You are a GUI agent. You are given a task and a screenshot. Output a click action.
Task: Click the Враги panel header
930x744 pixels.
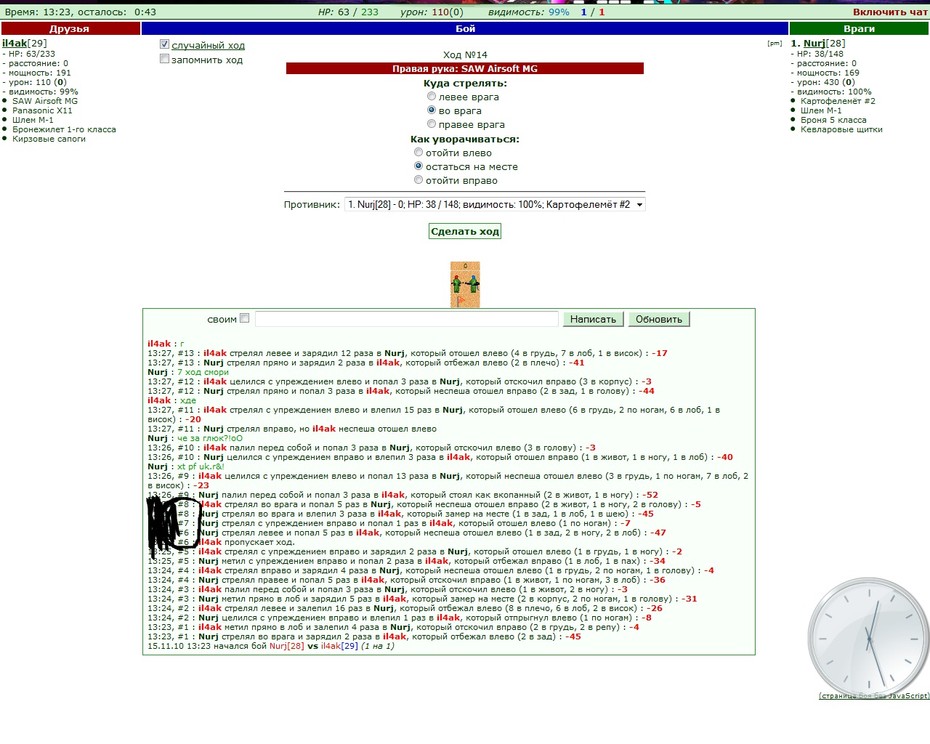pyautogui.click(x=859, y=28)
